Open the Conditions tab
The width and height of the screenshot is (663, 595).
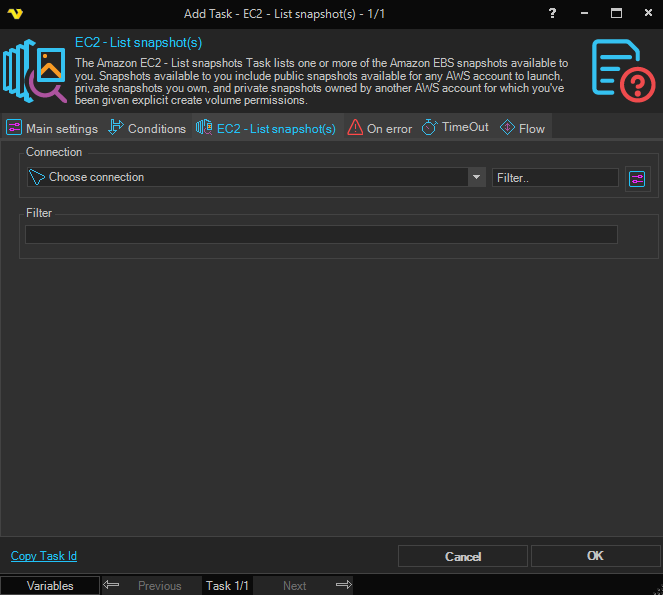[x=147, y=129]
